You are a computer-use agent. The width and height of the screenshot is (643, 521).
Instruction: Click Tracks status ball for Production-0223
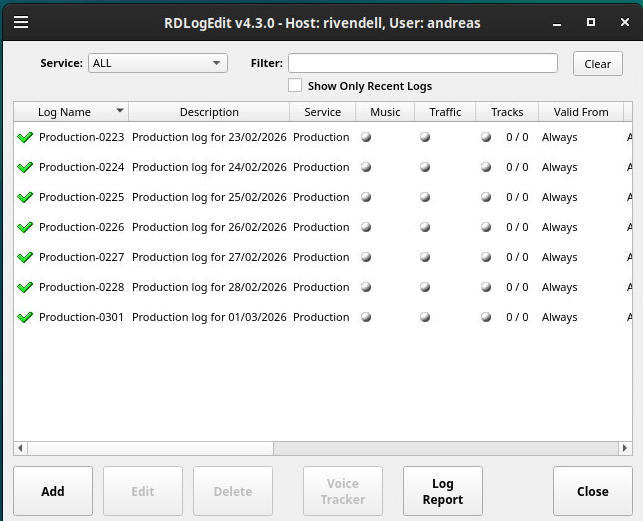[486, 137]
